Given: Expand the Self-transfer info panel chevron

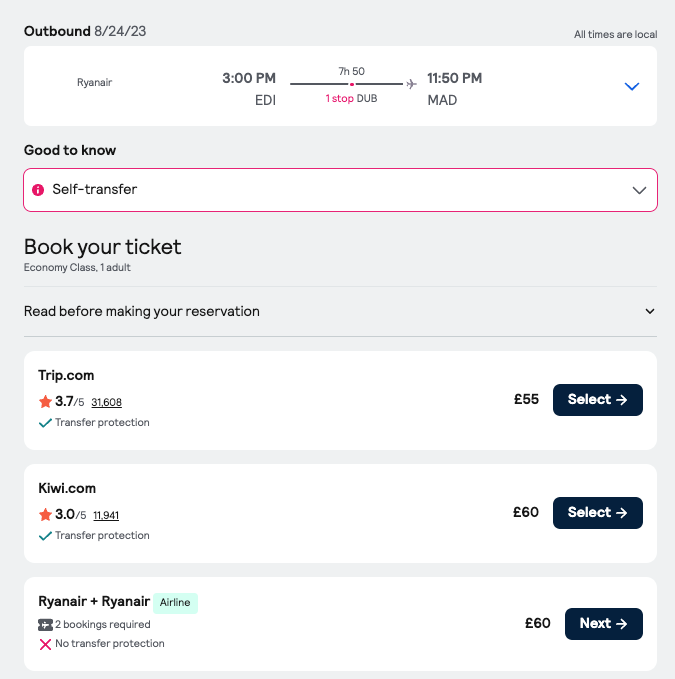Looking at the screenshot, I should [x=639, y=190].
